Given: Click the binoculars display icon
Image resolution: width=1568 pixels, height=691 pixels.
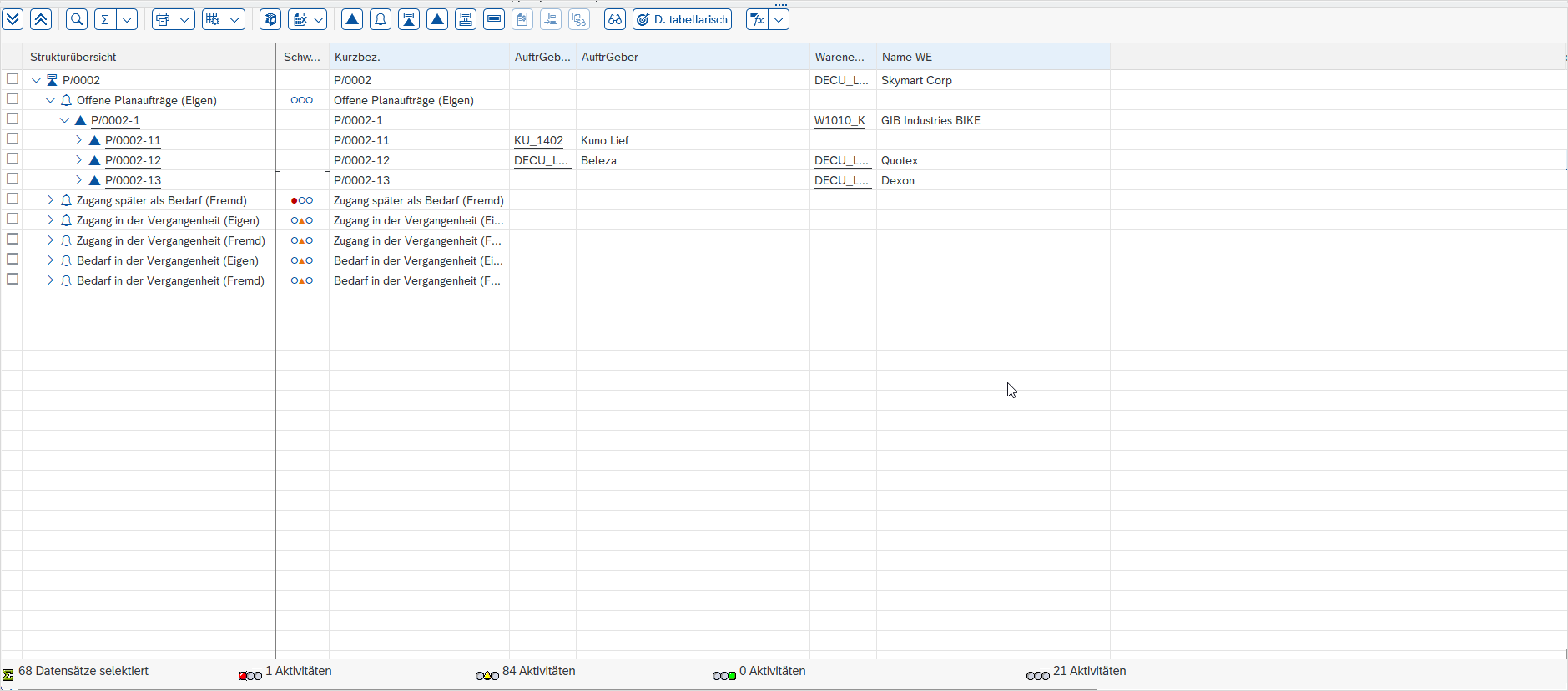Looking at the screenshot, I should (x=615, y=19).
